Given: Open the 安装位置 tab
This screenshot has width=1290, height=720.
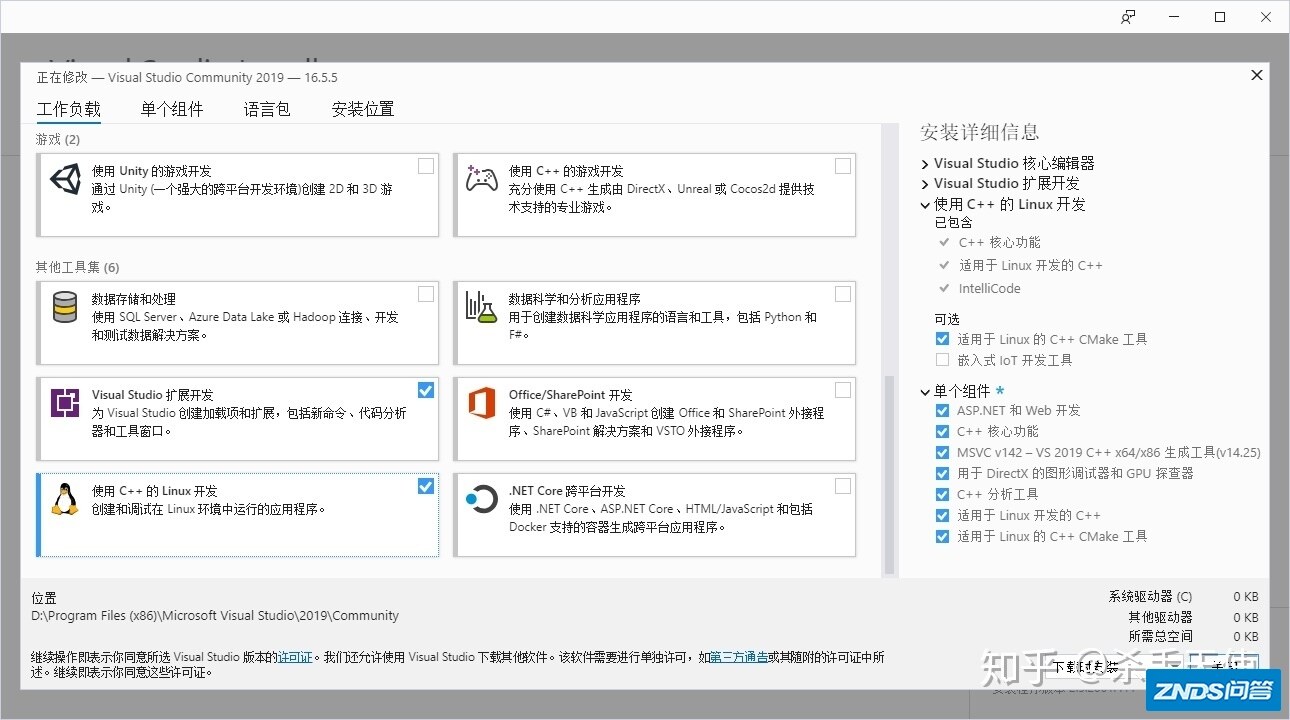Looking at the screenshot, I should tap(363, 109).
